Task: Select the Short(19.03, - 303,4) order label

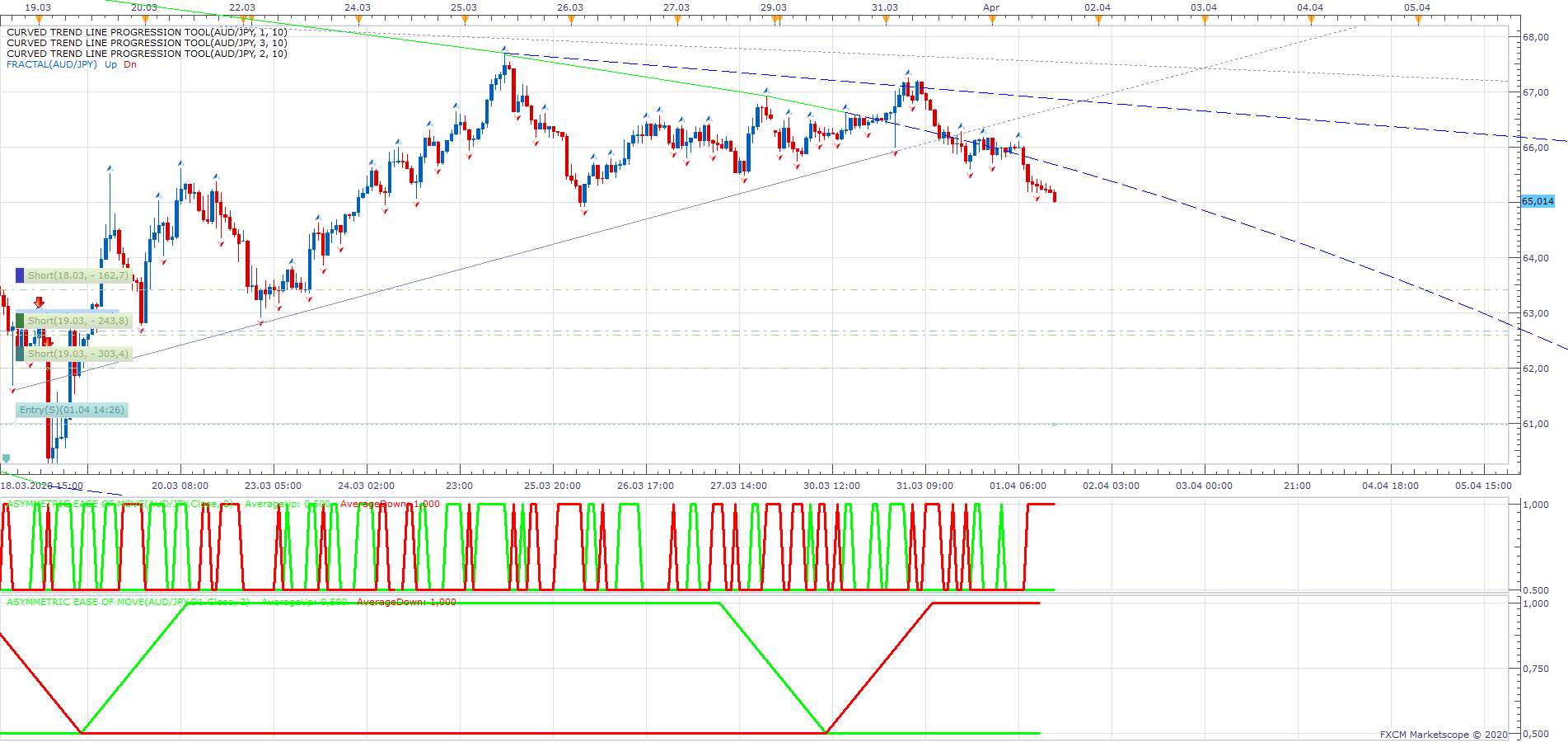Action: [x=77, y=354]
